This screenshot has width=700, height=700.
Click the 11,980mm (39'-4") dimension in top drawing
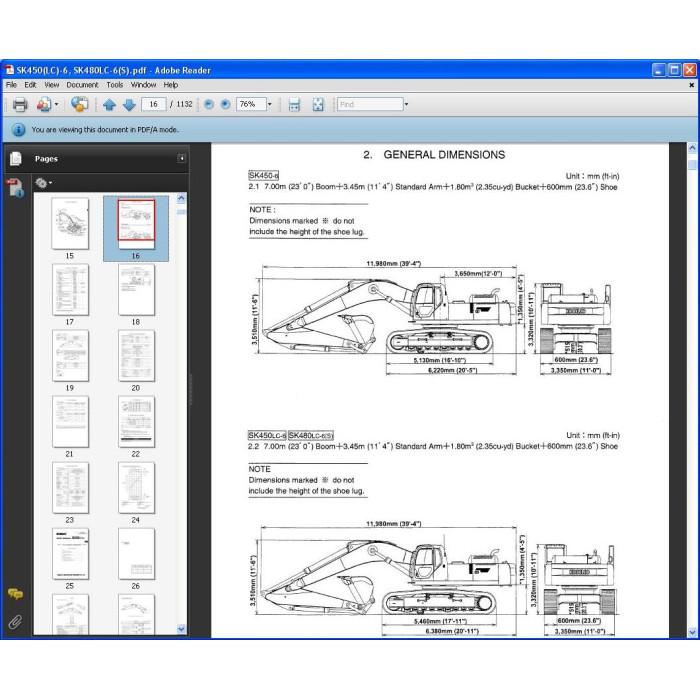pyautogui.click(x=393, y=263)
